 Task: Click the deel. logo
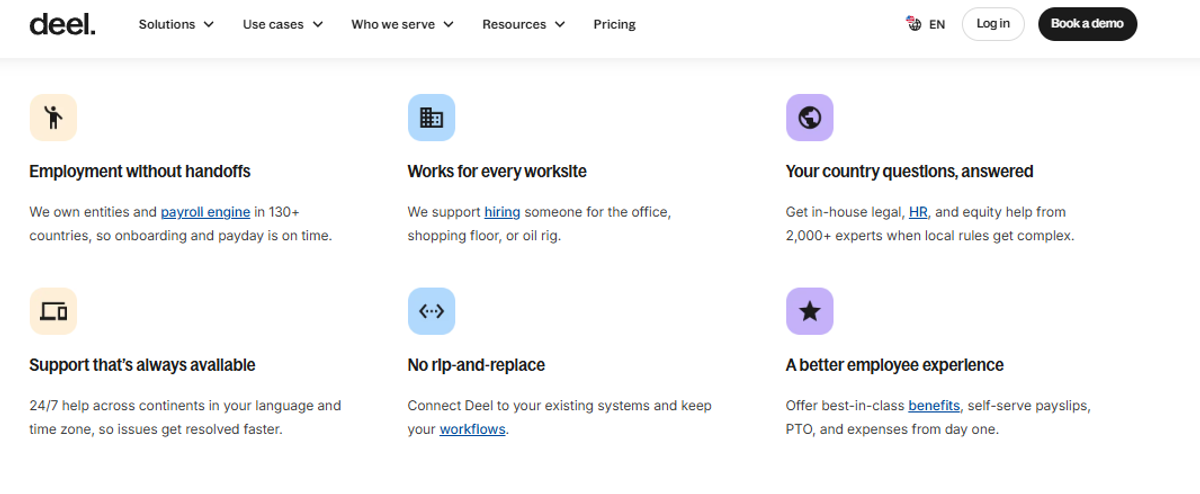tap(62, 24)
